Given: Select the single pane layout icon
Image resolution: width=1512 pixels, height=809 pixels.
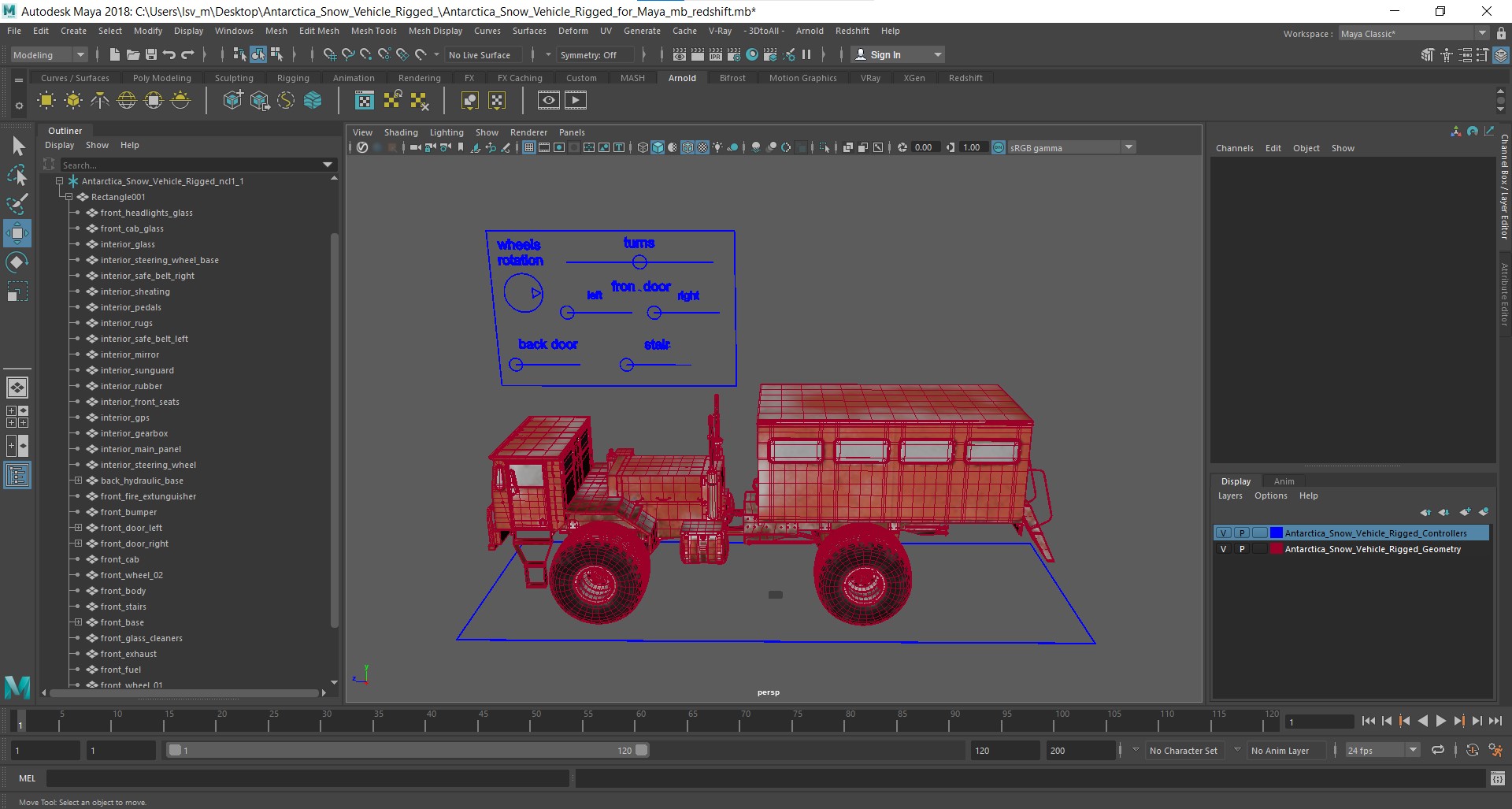Looking at the screenshot, I should tap(17, 388).
